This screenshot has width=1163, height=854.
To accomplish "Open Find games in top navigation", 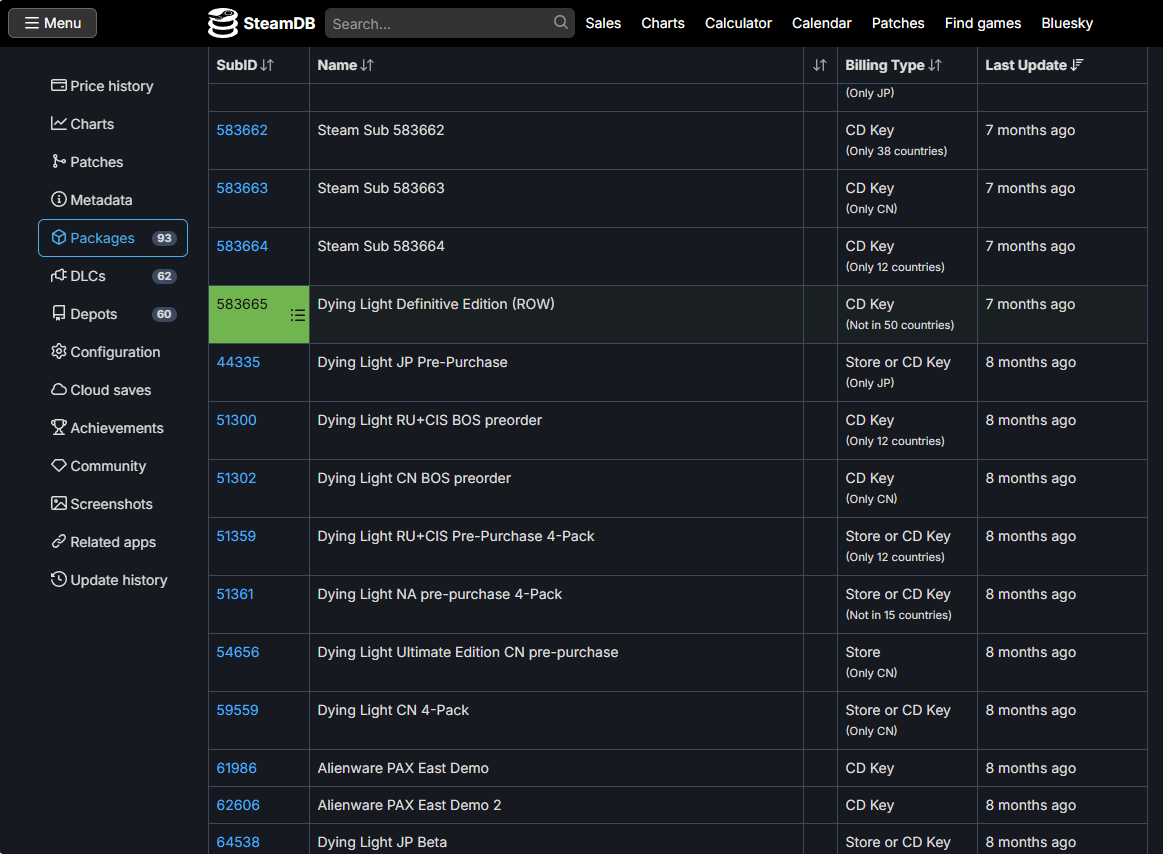I will 983,23.
